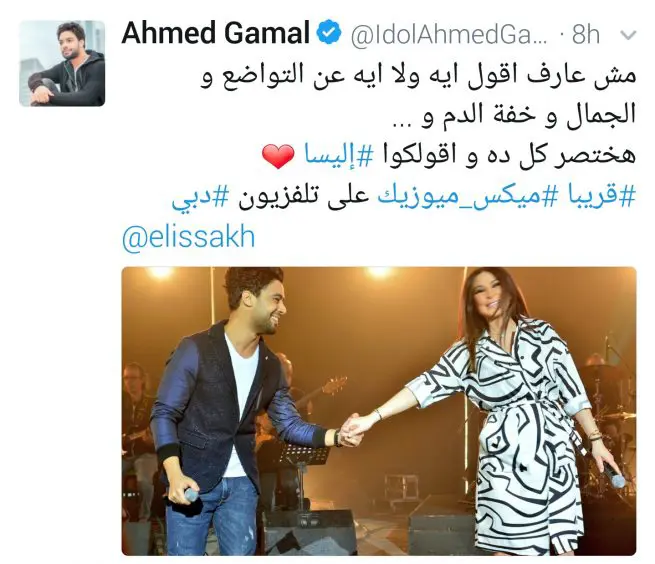
Task: Open the @elissakh mention
Action: [188, 237]
